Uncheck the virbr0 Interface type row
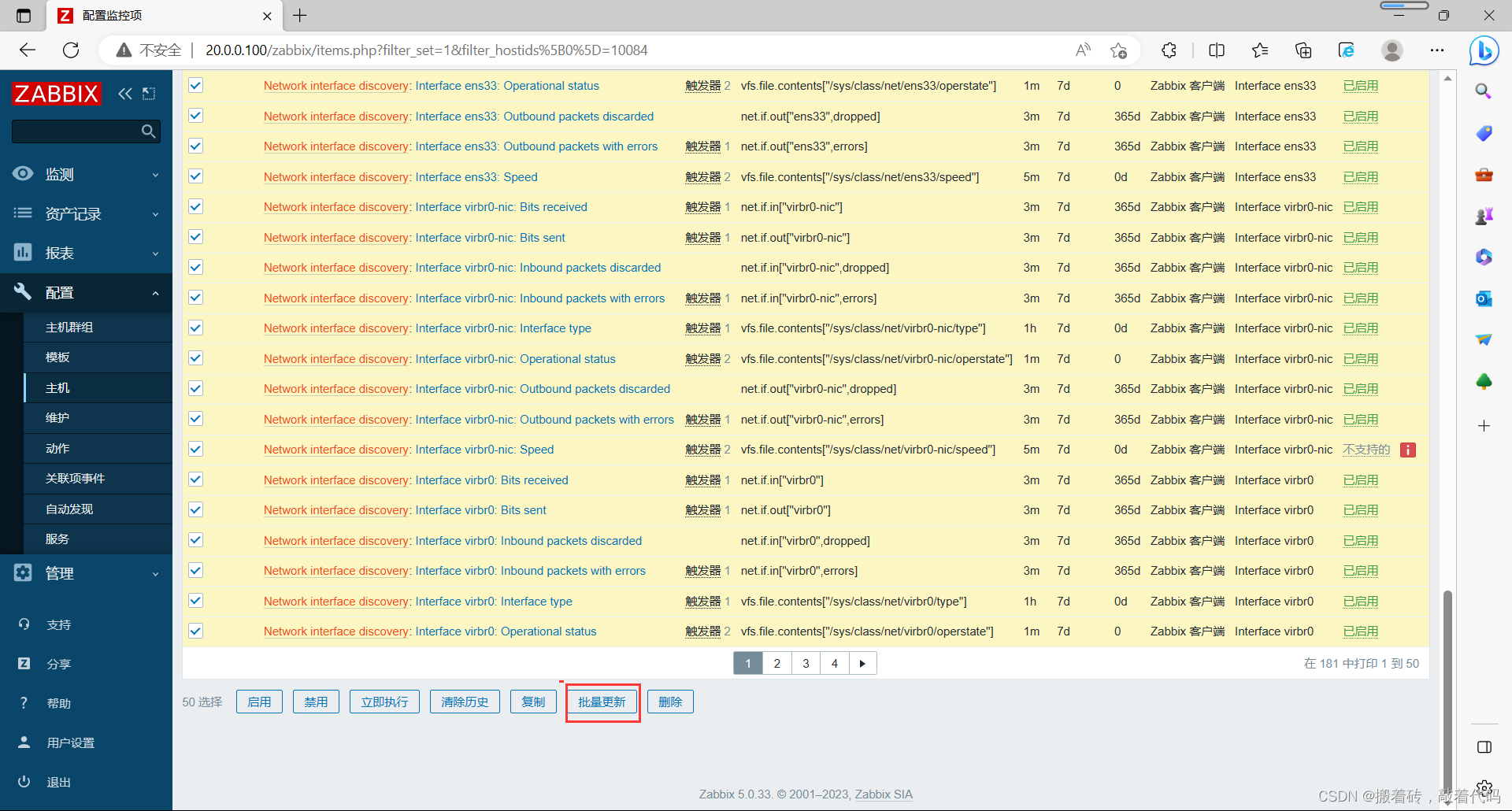1512x811 pixels. click(x=196, y=601)
